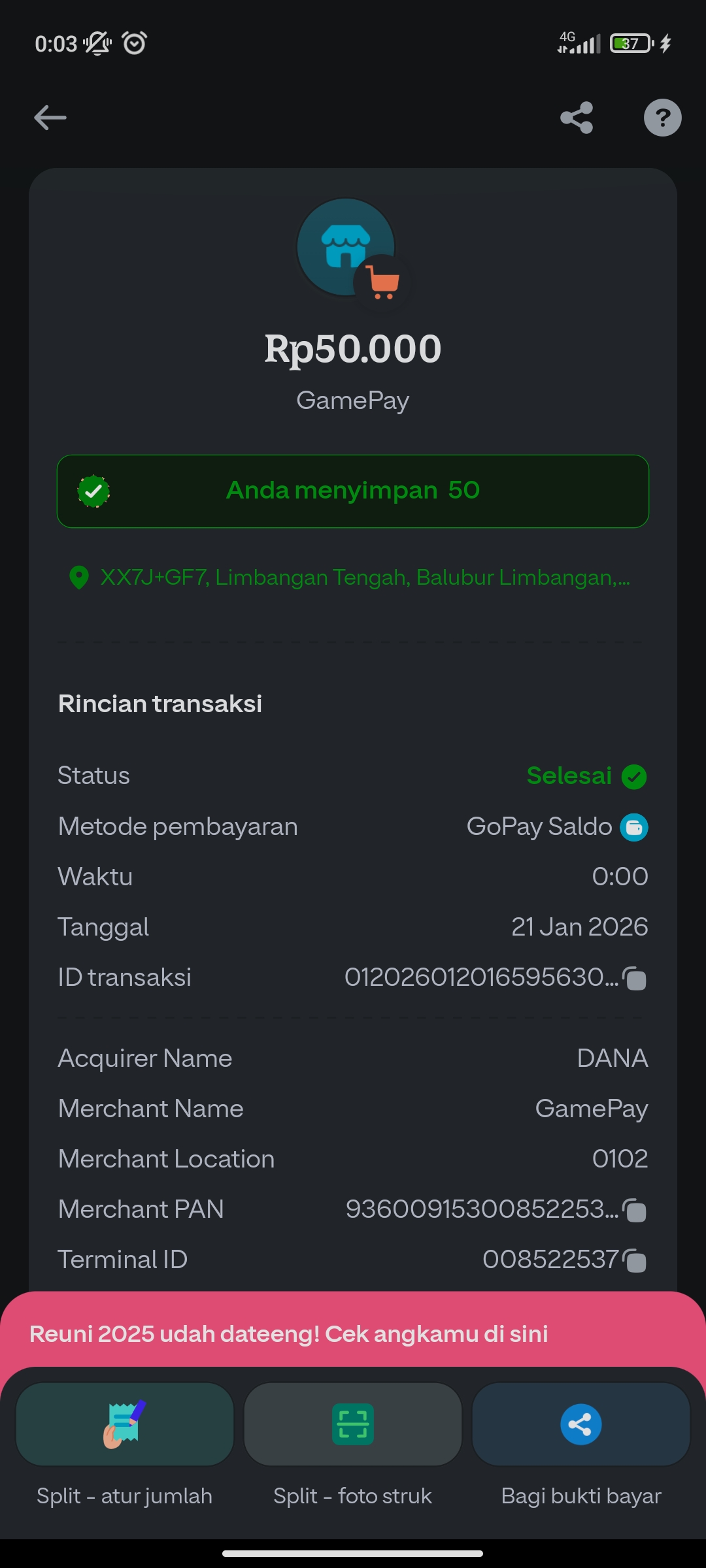This screenshot has height=1568, width=706.
Task: Tap Bagi bukti bayar button
Action: [581, 1424]
